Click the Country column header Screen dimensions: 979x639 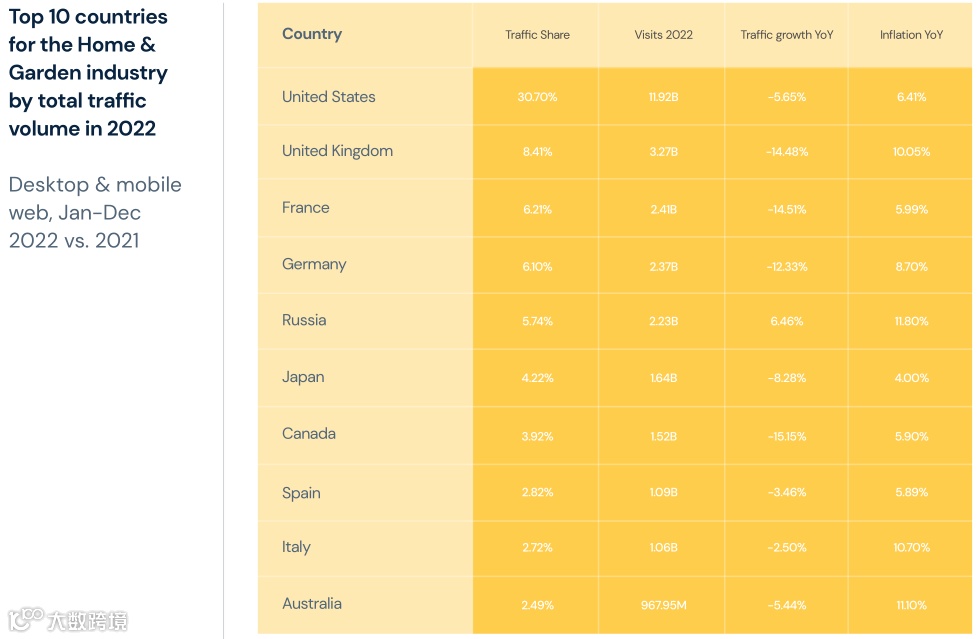coord(312,34)
